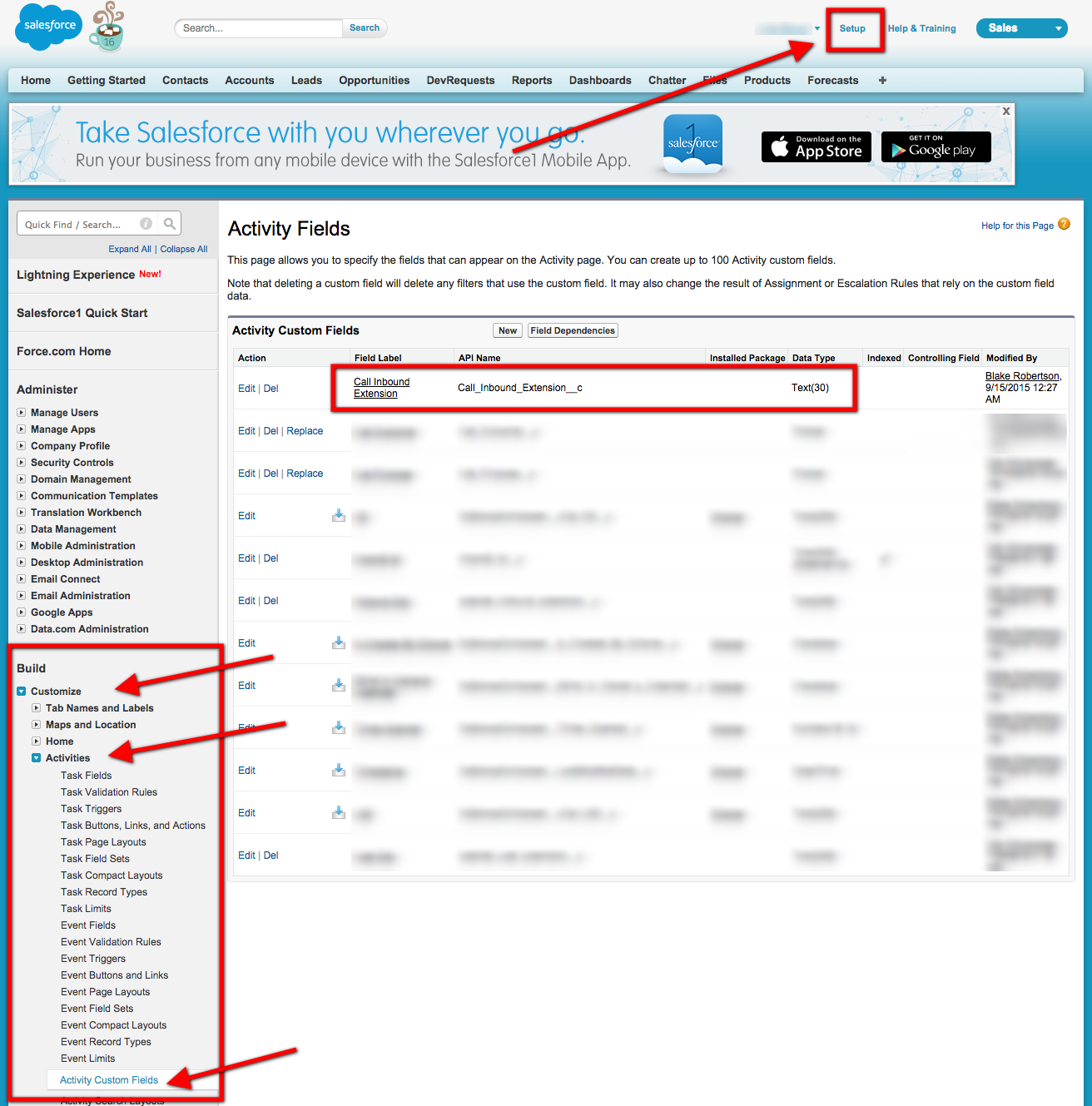Open Call Inbound Extension field label

point(381,388)
